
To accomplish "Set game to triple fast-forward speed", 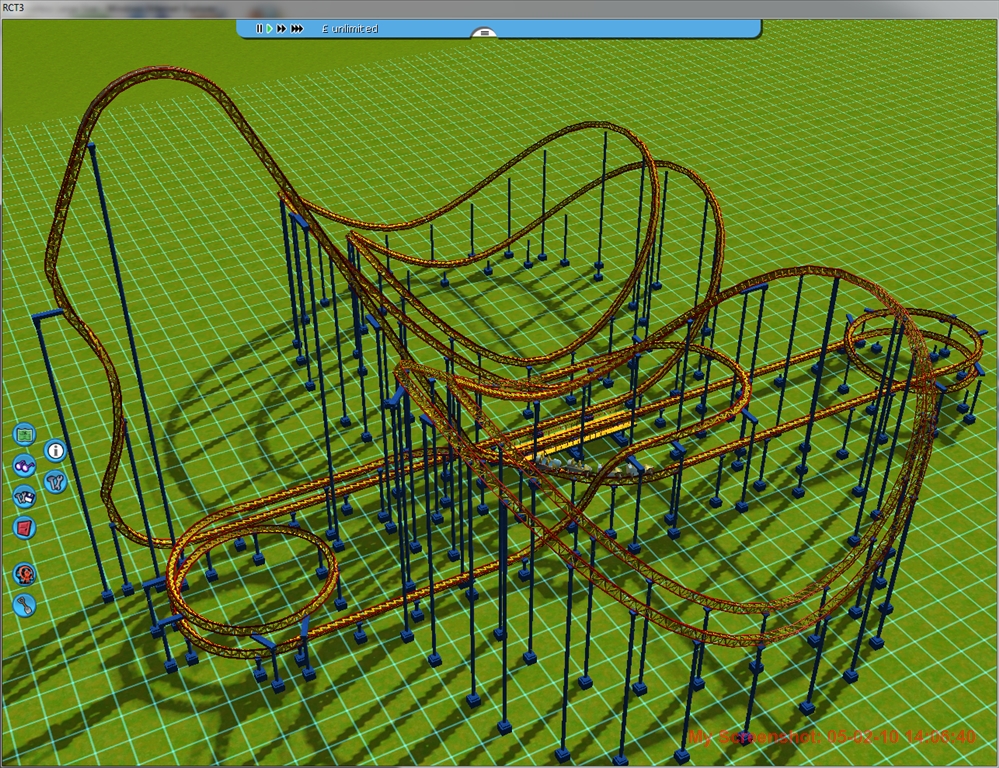I will tap(297, 29).
